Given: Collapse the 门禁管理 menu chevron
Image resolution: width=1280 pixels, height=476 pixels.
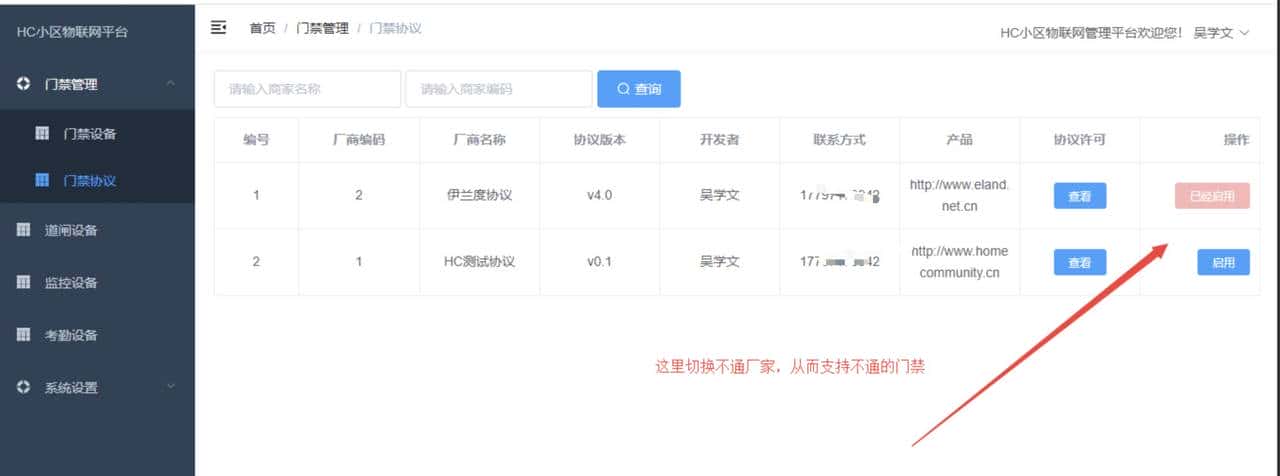Looking at the screenshot, I should click(x=171, y=84).
